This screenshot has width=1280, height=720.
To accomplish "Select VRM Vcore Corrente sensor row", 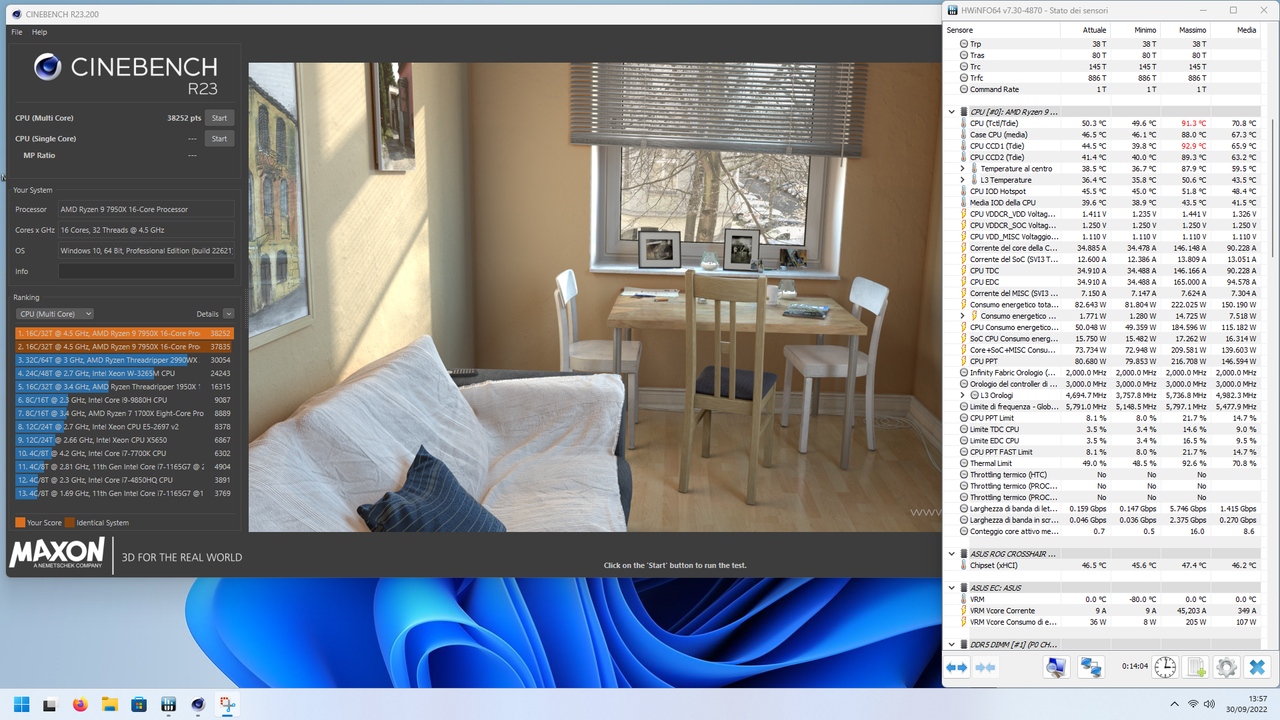I will (1103, 610).
